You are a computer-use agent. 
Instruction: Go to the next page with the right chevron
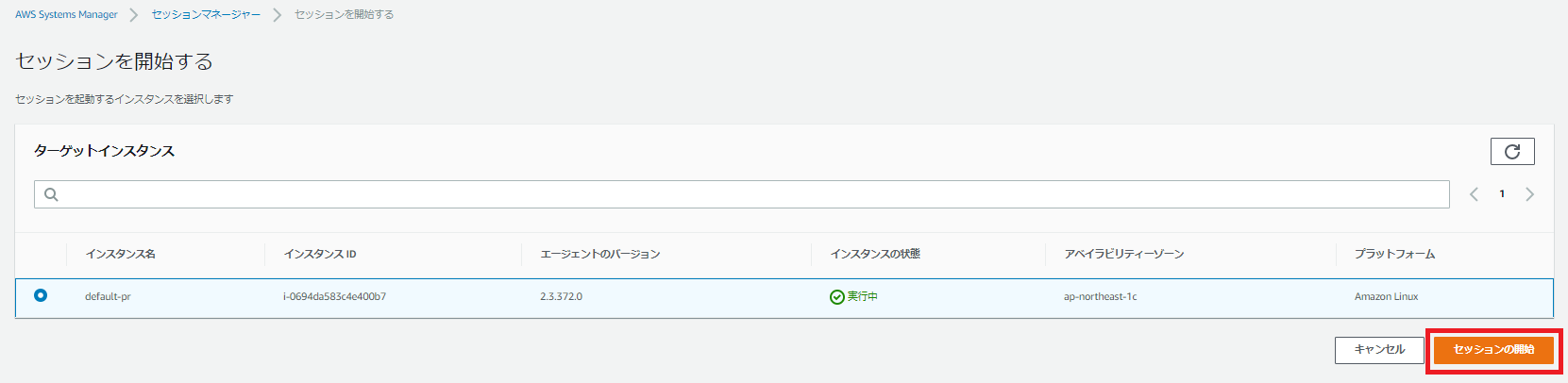coord(1530,194)
